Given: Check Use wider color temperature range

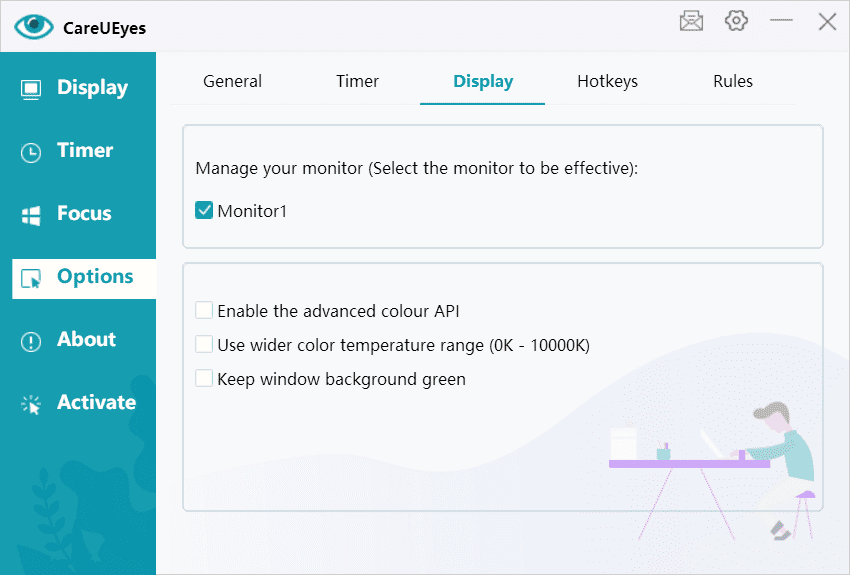Looking at the screenshot, I should click(x=204, y=345).
